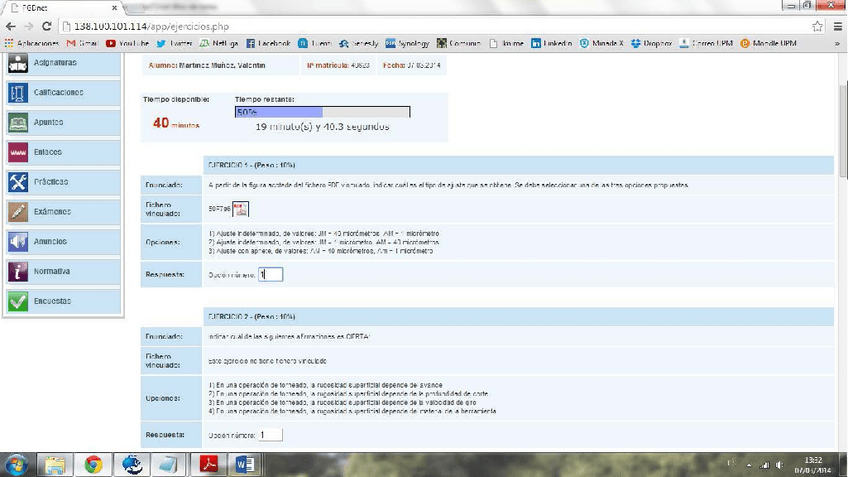Viewport: 848px width, 477px height.
Task: Open Tuenti bookmark
Action: coord(315,43)
